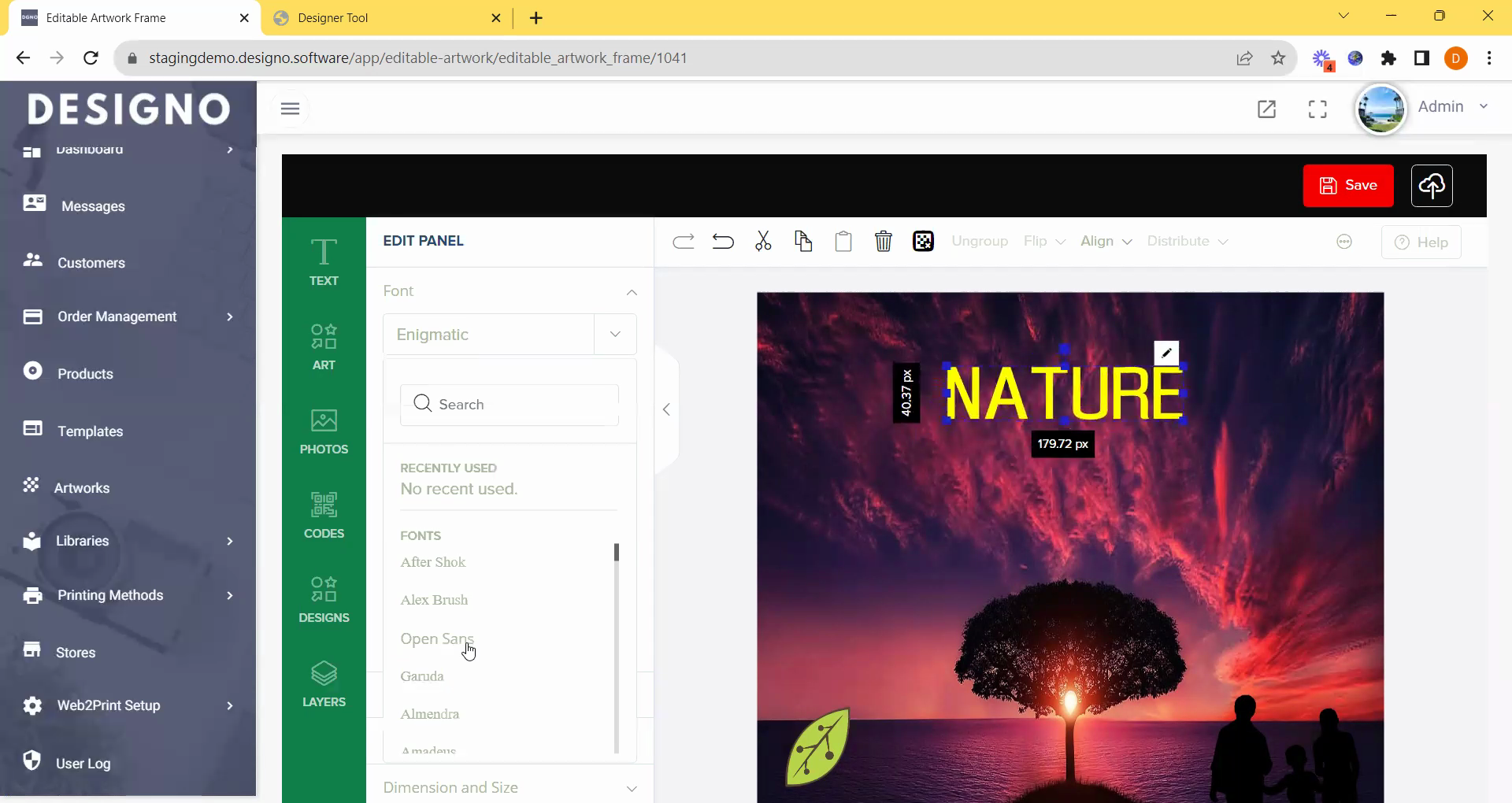Viewport: 1512px width, 803px height.
Task: Click the undo arrow icon
Action: pos(723,242)
